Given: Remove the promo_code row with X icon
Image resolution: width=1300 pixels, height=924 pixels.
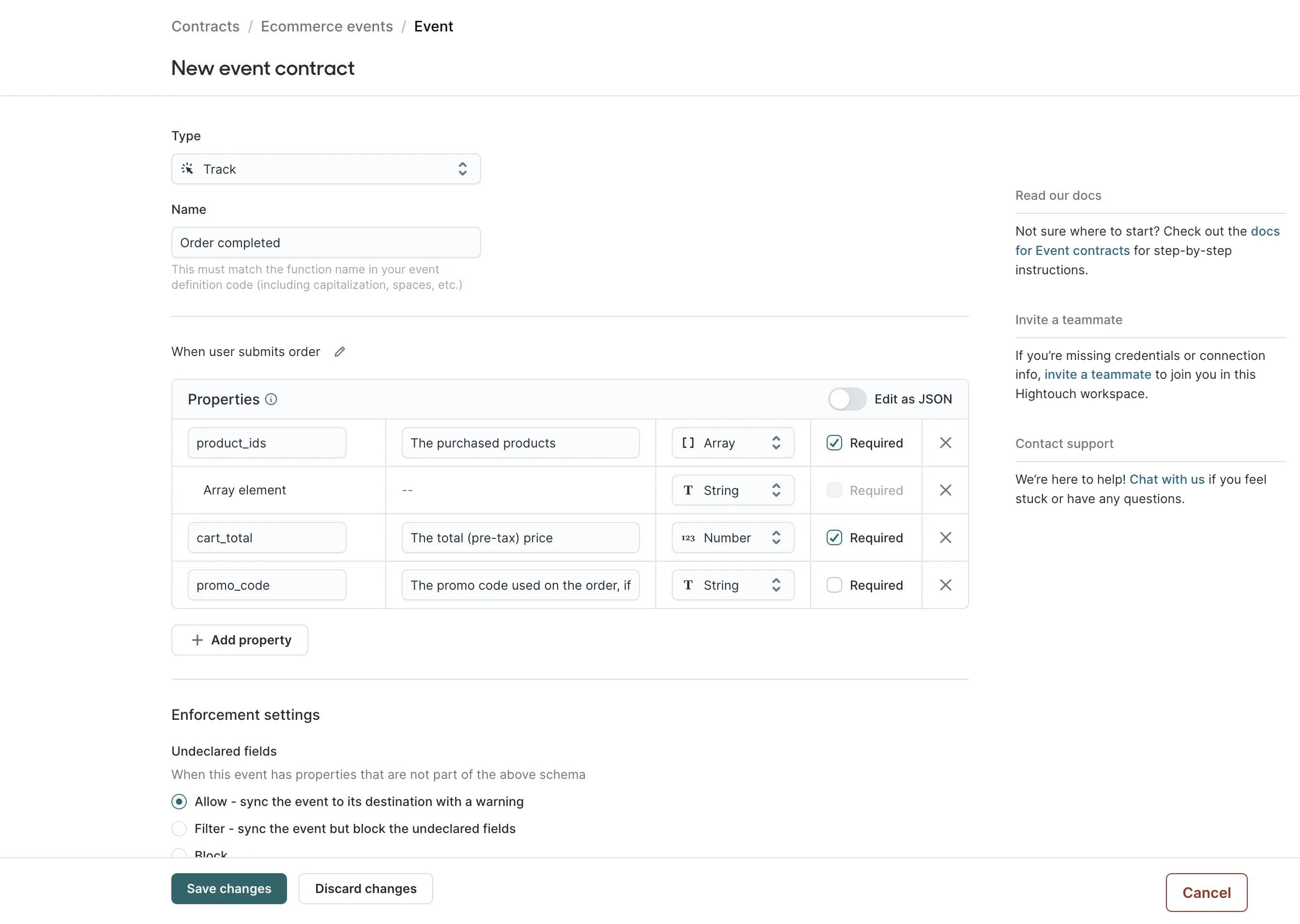Looking at the screenshot, I should coord(945,585).
